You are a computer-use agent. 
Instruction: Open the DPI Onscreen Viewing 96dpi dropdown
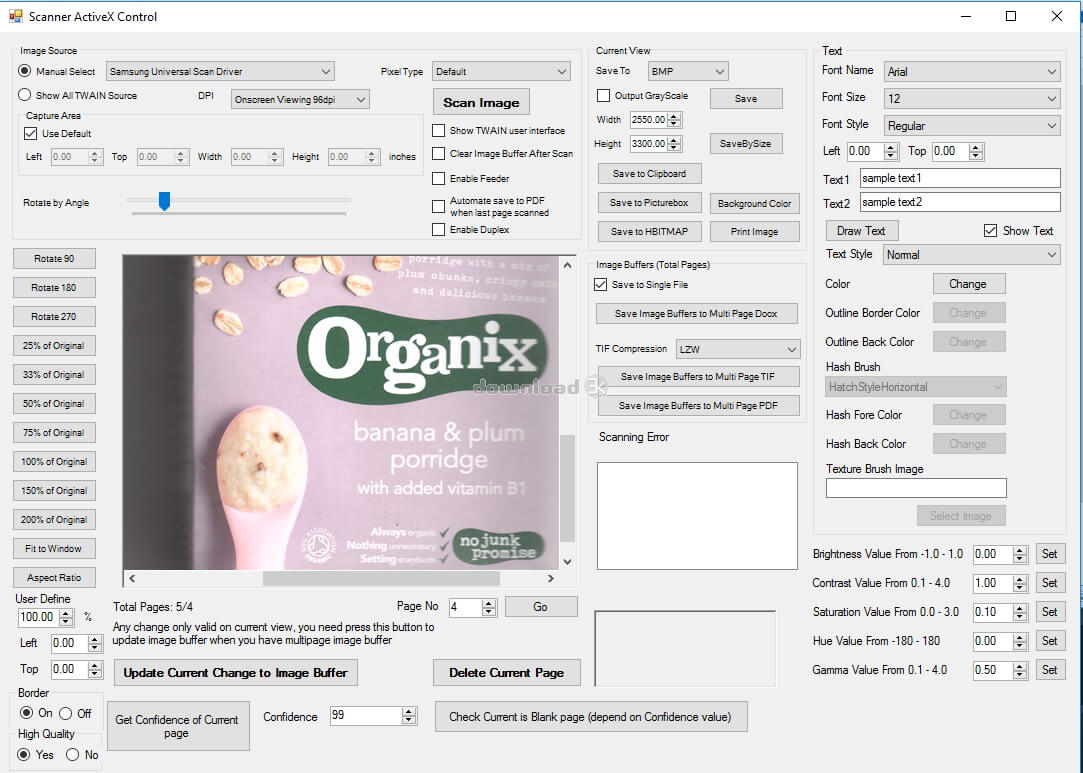coord(300,99)
